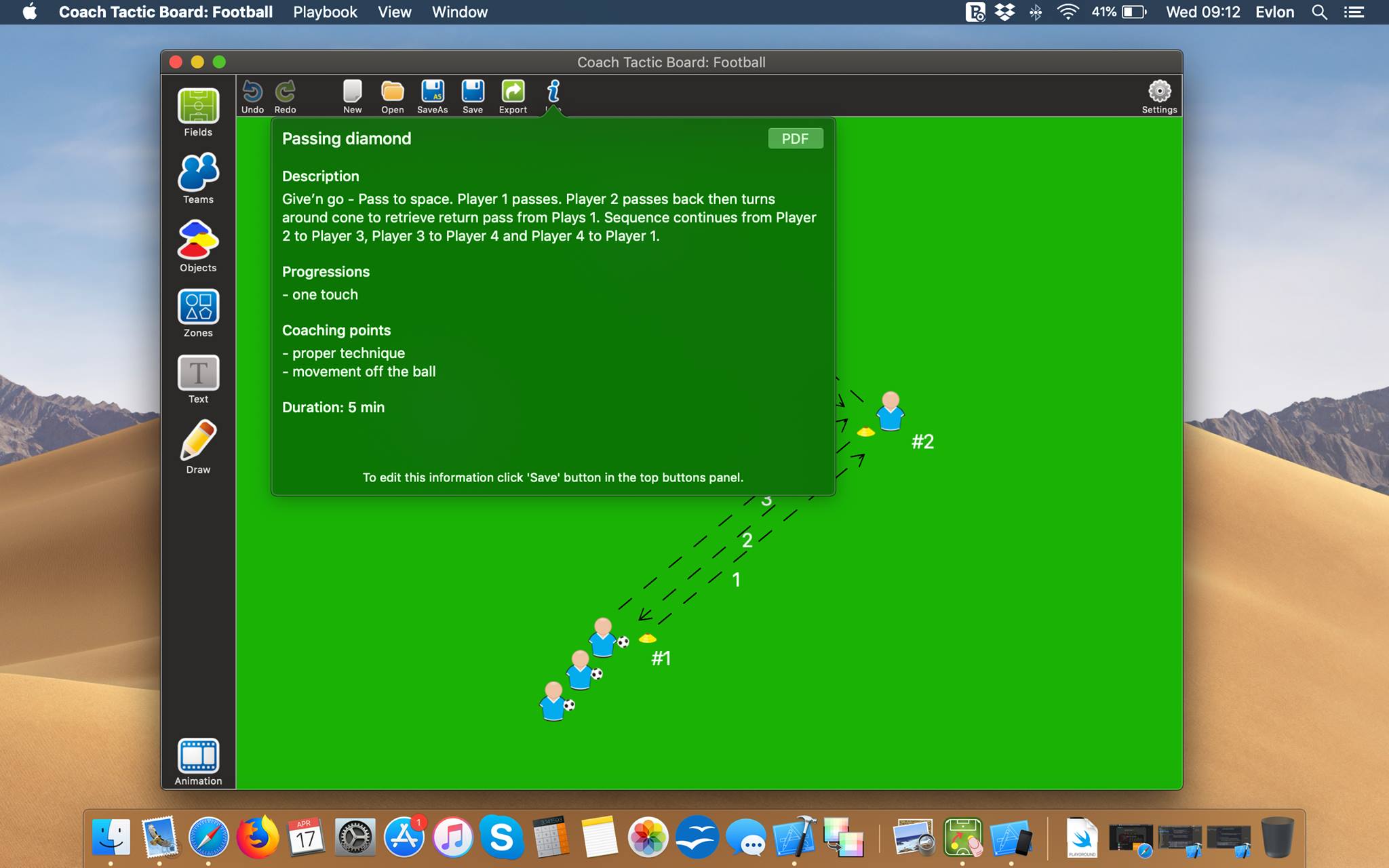Open Calculator from the Dock
Image resolution: width=1389 pixels, height=868 pixels.
tap(551, 837)
